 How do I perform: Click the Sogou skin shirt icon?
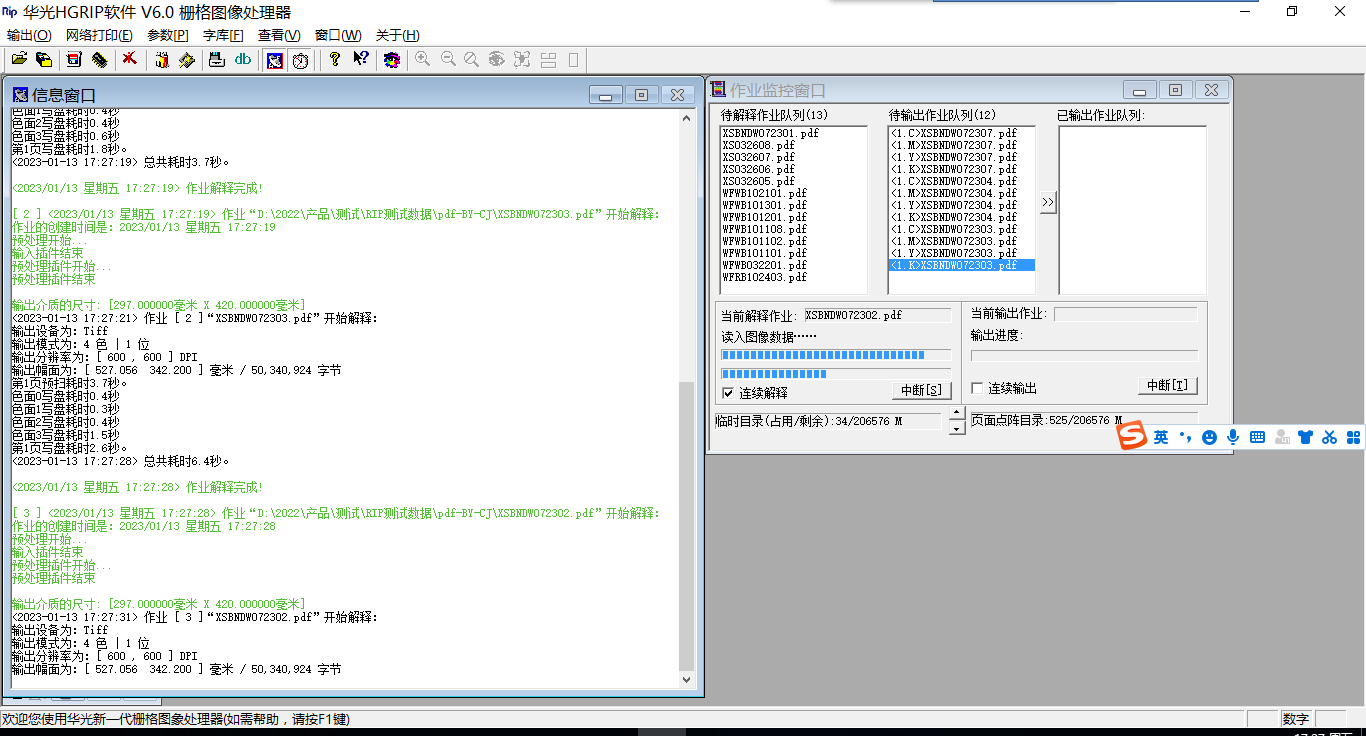click(1305, 437)
